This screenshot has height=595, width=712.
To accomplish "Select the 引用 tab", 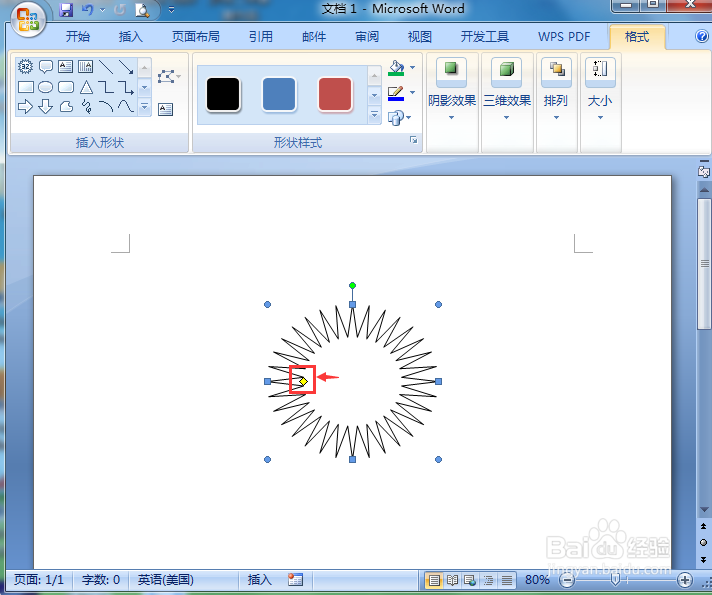I will point(260,36).
